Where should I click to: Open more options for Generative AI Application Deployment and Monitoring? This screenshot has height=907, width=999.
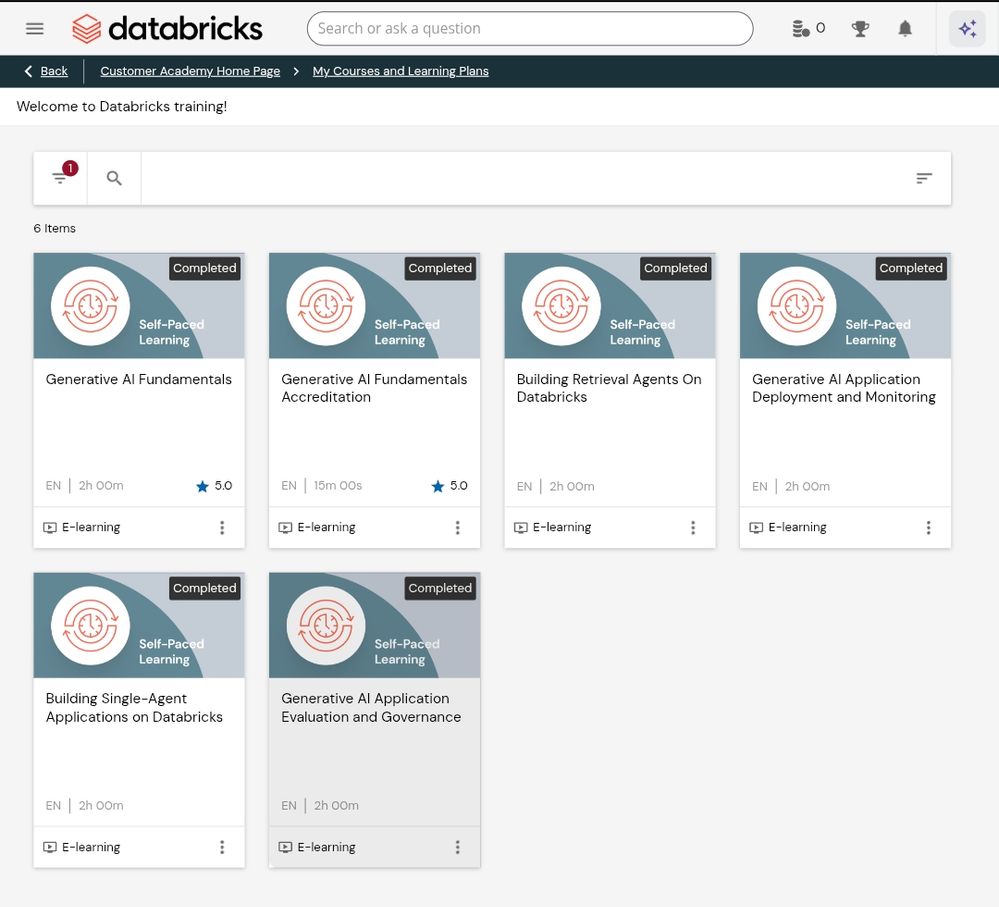pos(928,527)
